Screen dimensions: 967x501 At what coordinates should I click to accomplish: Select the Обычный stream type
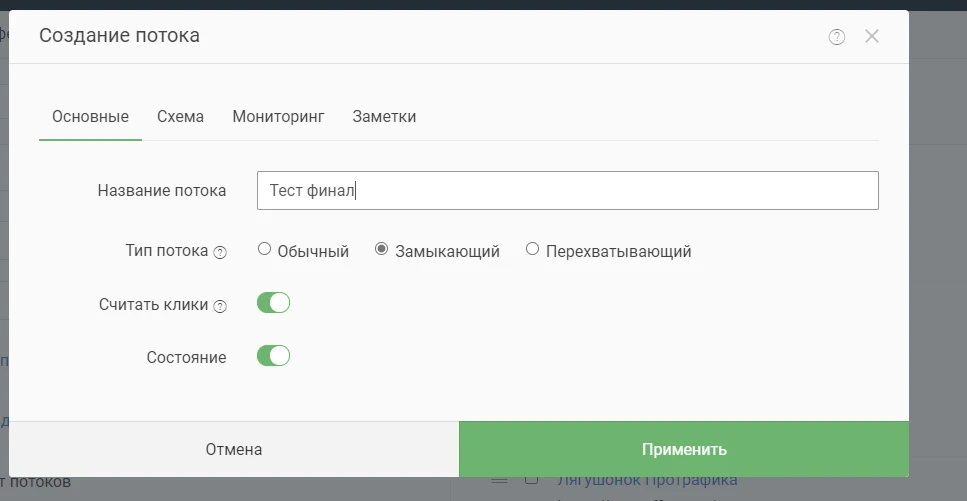(x=265, y=249)
